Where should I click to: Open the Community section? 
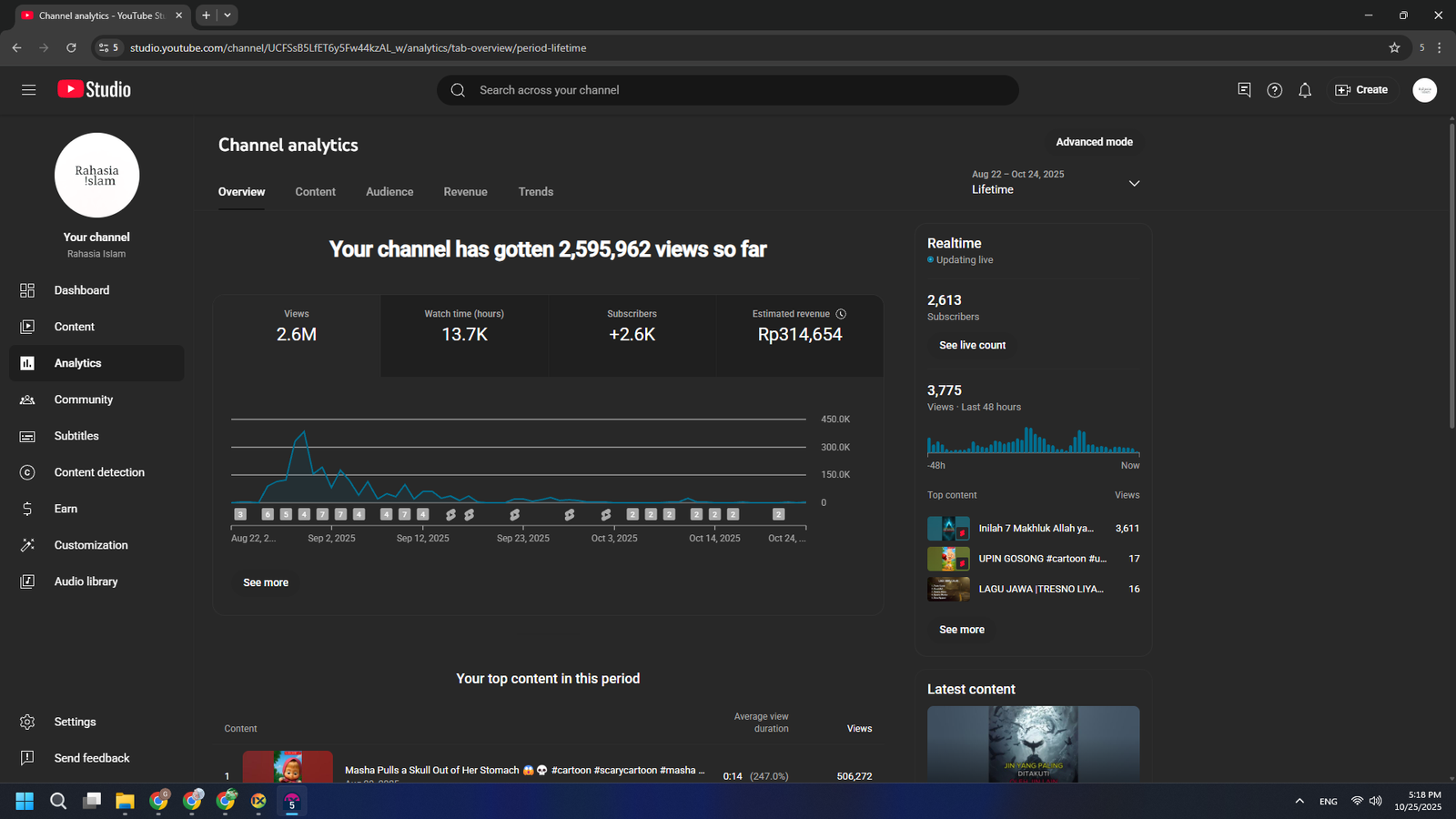96,399
